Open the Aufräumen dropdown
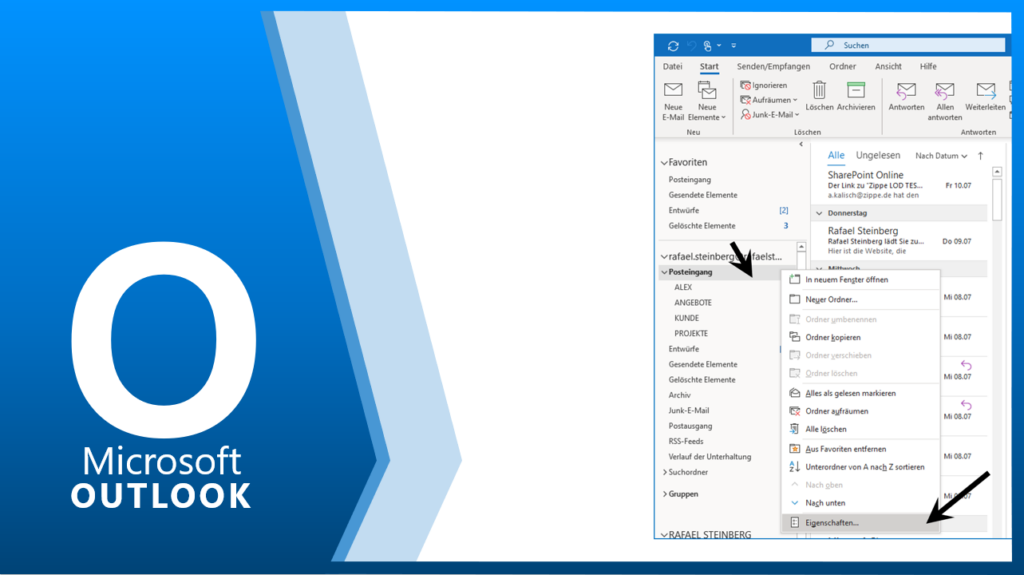Image resolution: width=1024 pixels, height=575 pixels. click(x=769, y=100)
